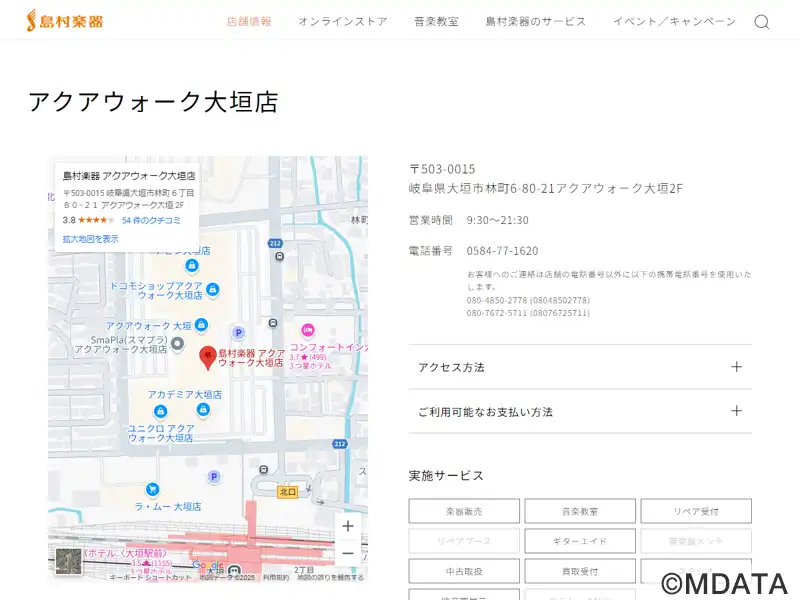Image resolution: width=800 pixels, height=600 pixels.
Task: Click the 島村楽器 アクアウォーク大垣店 map card title
Action: (x=129, y=176)
